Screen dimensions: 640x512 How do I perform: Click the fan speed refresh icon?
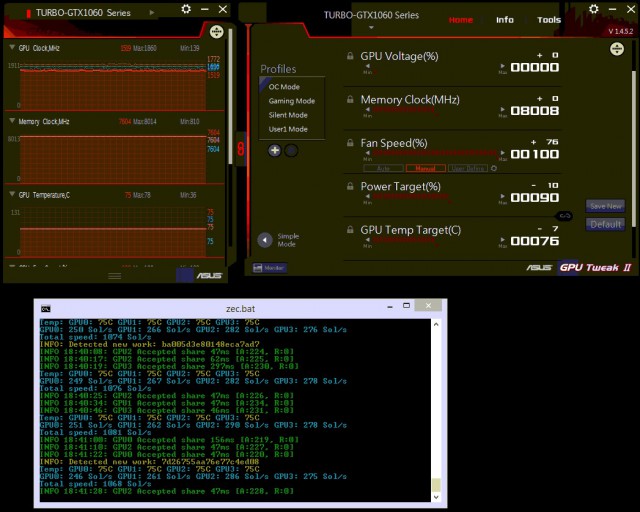coord(494,168)
